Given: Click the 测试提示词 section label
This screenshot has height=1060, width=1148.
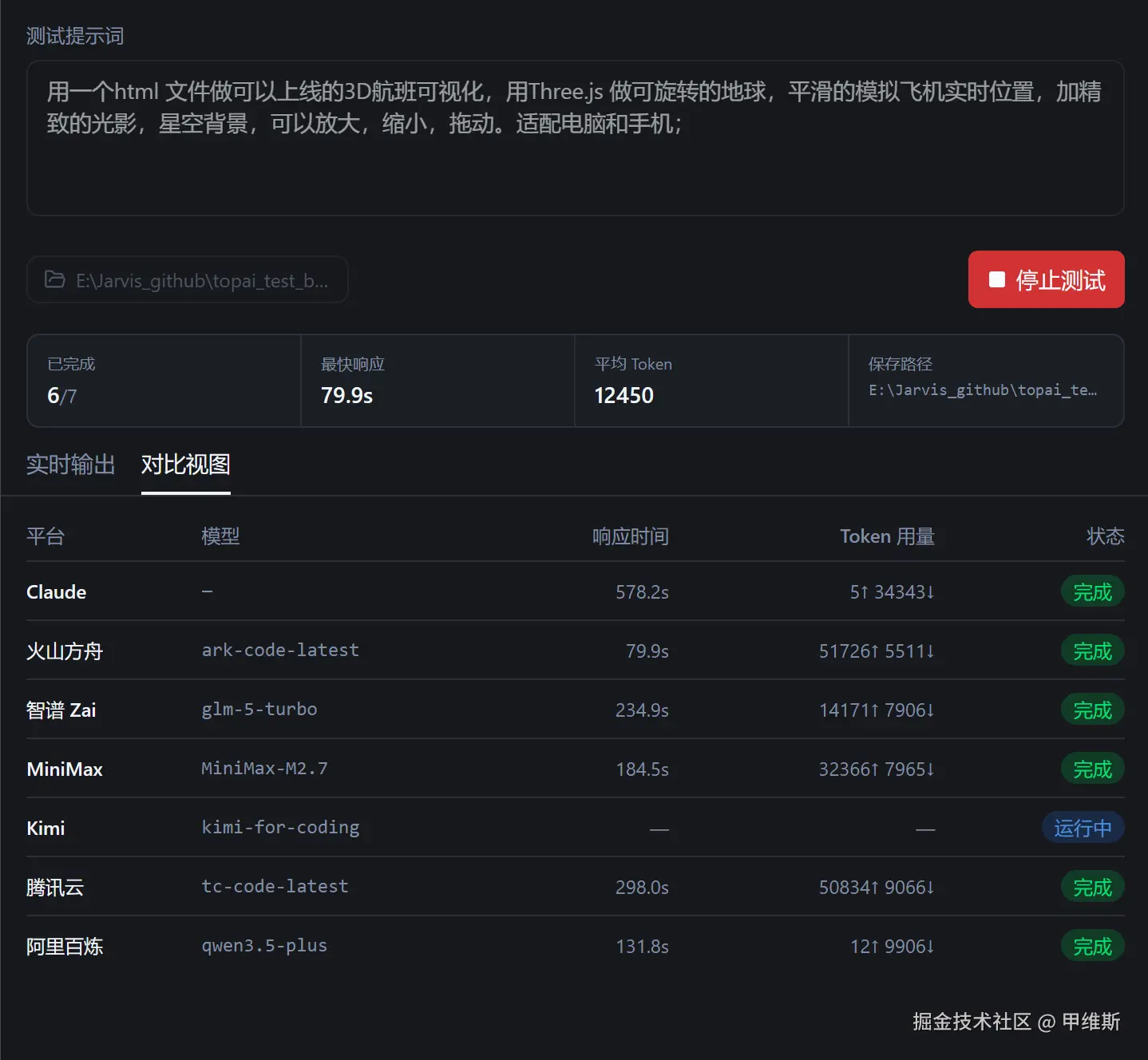Looking at the screenshot, I should click(75, 36).
